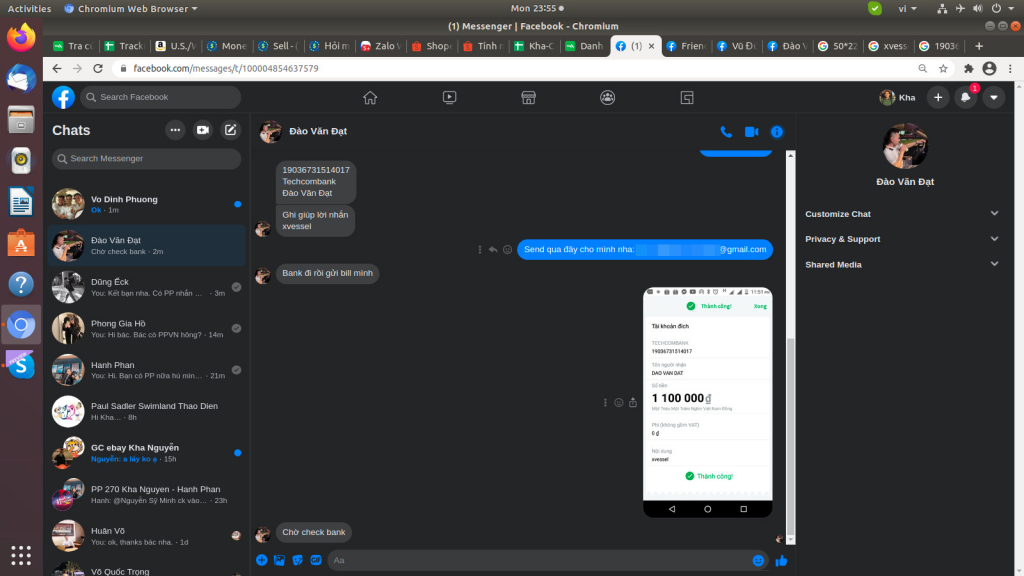This screenshot has width=1024, height=576.
Task: Click the message input field
Action: (x=539, y=560)
